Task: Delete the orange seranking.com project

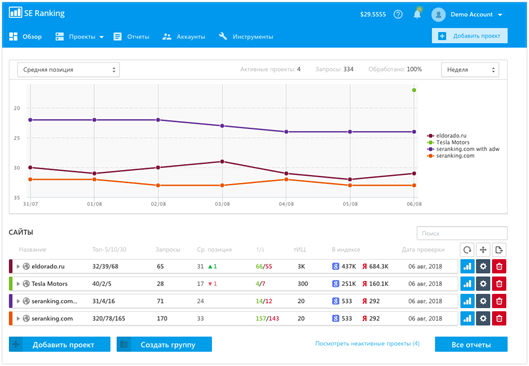Action: [x=499, y=318]
